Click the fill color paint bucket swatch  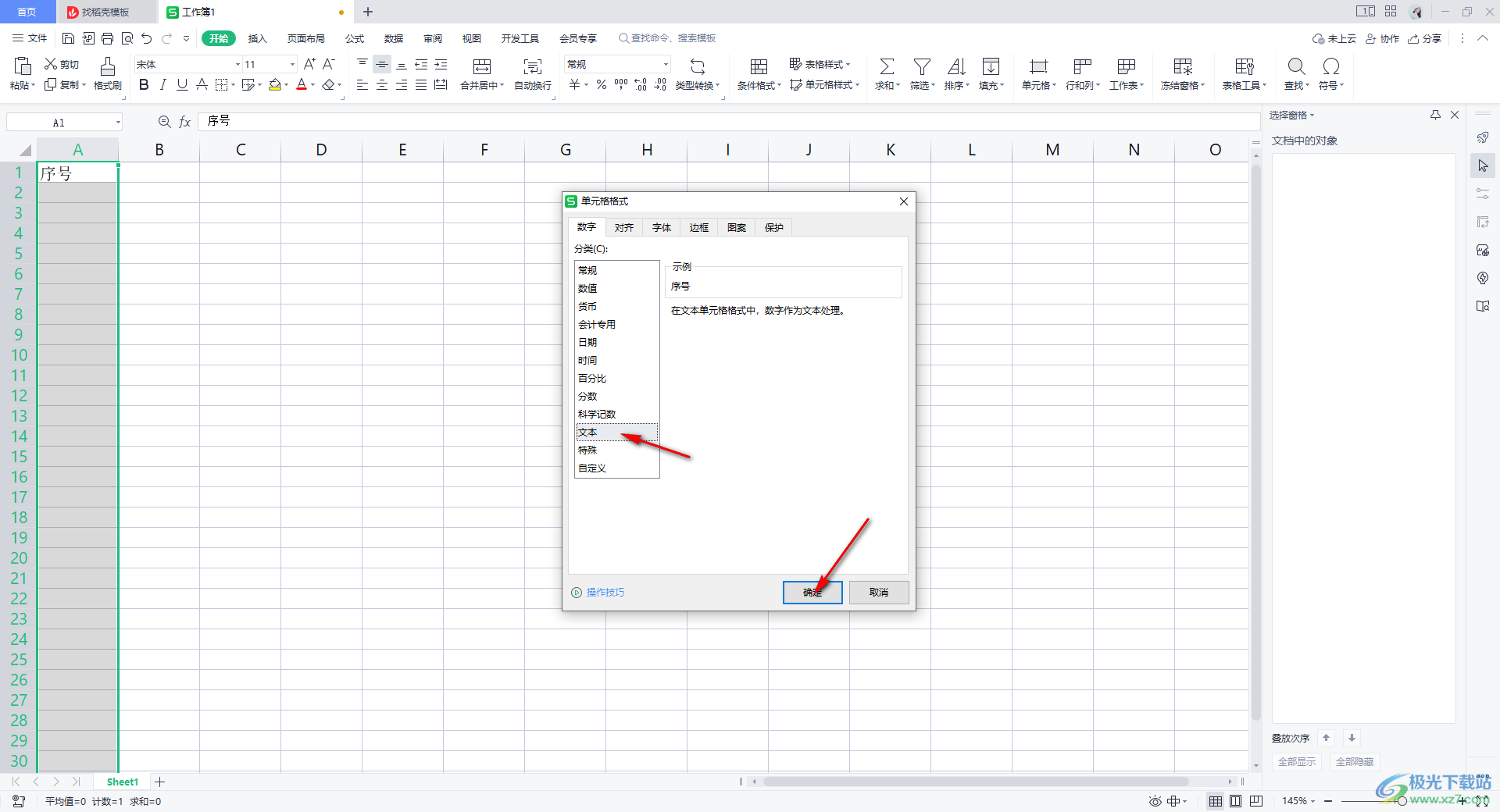275,84
